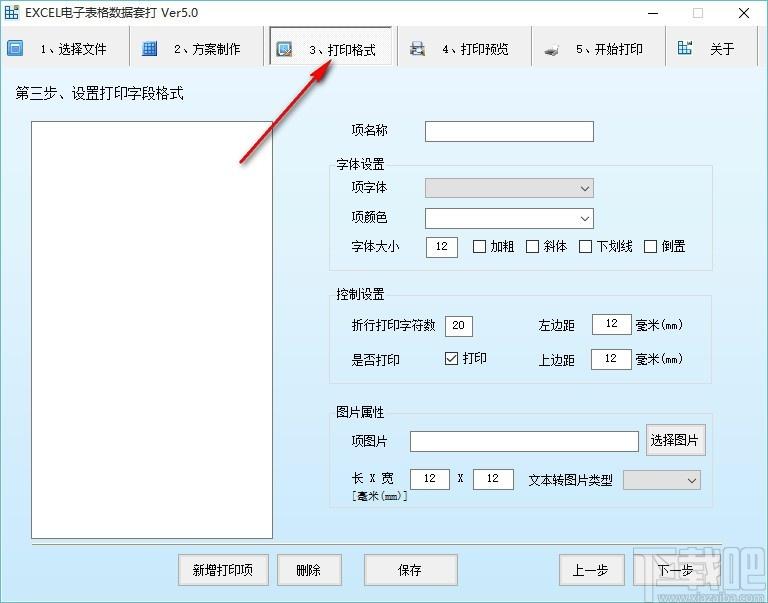Click the 选择图片 button
The height and width of the screenshot is (603, 768).
tap(675, 440)
